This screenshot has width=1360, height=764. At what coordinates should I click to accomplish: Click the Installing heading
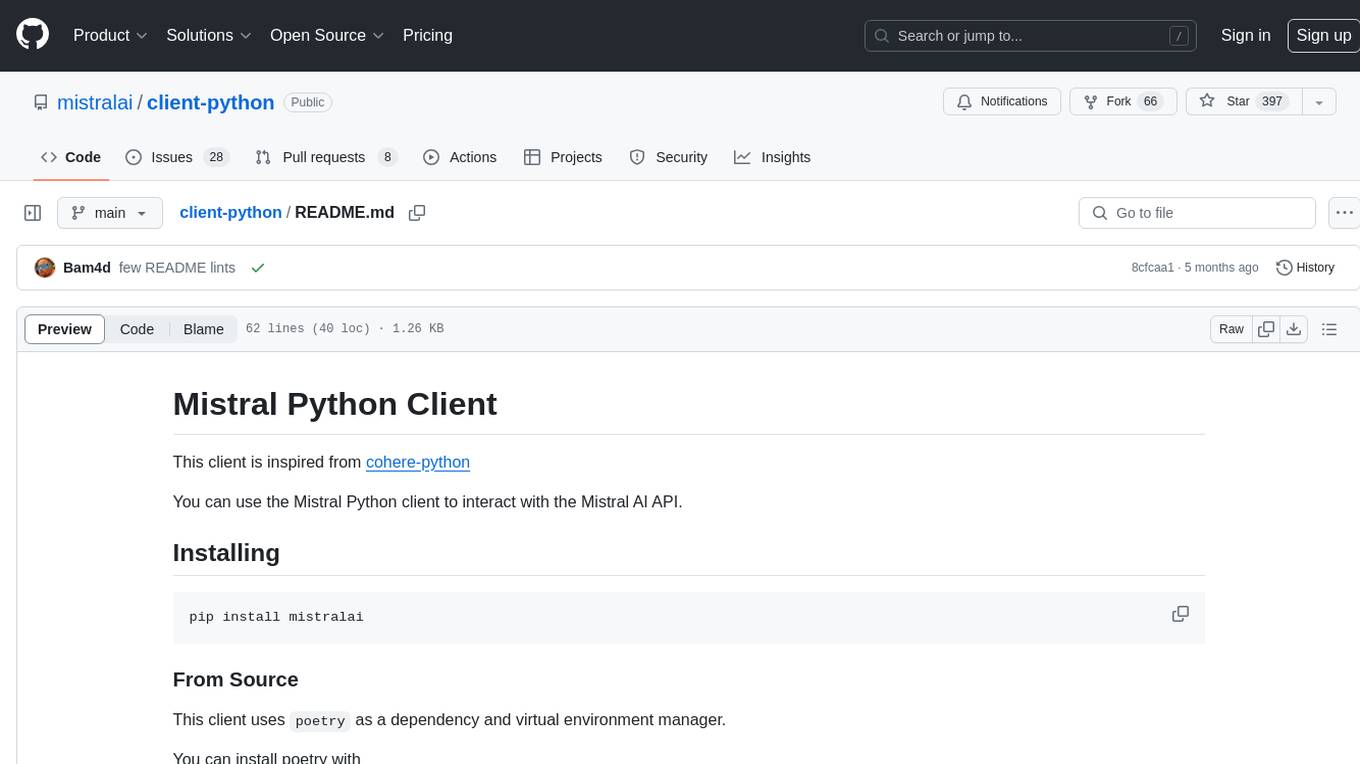(226, 553)
